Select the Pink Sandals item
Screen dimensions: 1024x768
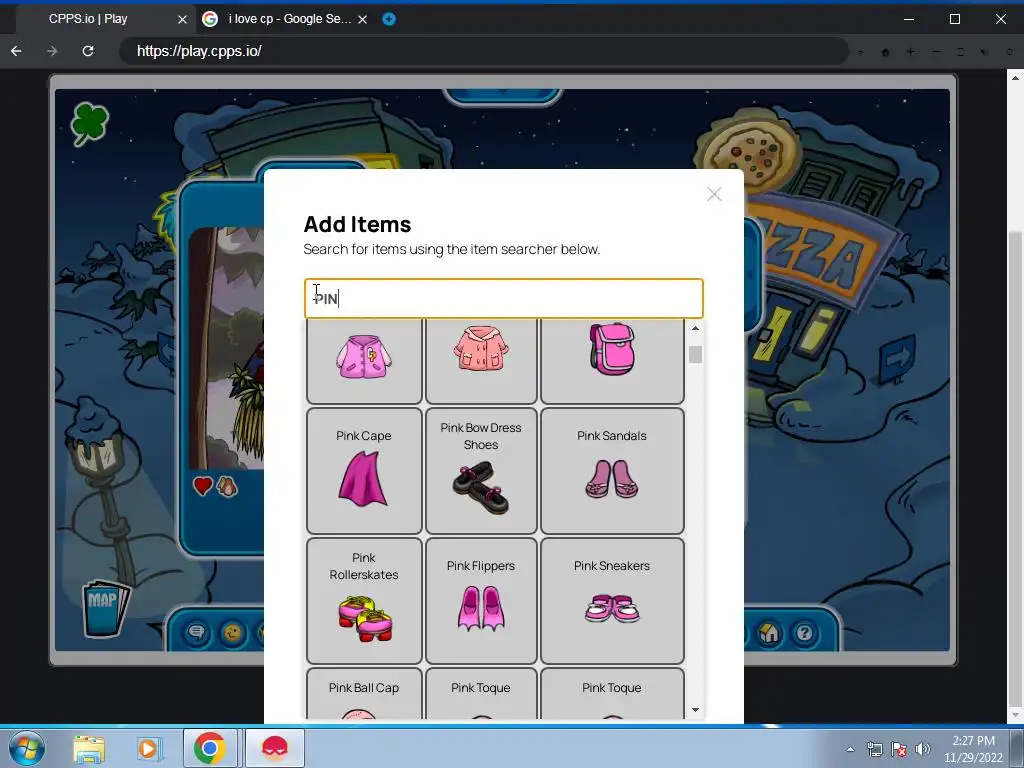click(612, 471)
